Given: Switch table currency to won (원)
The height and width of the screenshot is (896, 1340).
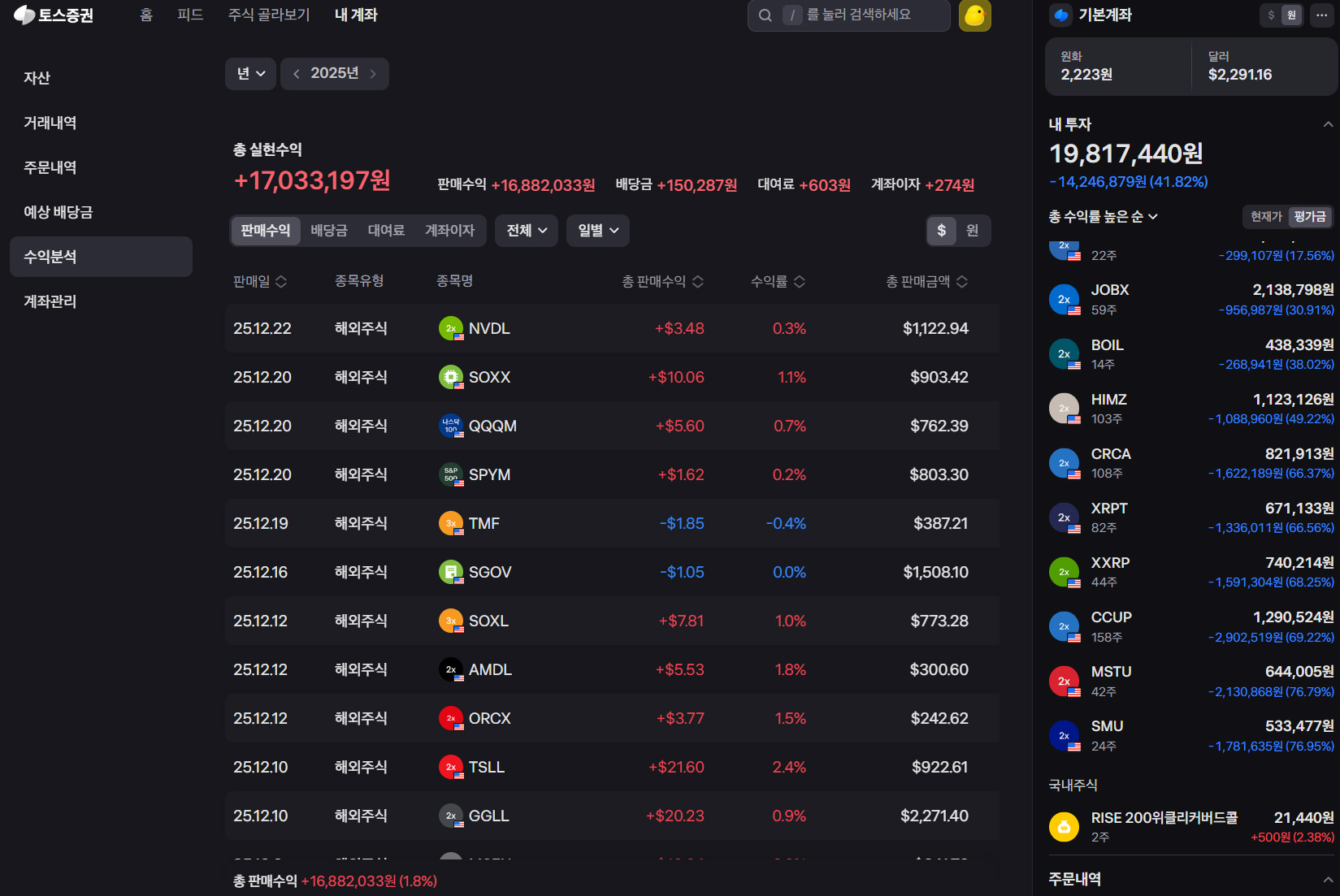Looking at the screenshot, I should pos(972,231).
